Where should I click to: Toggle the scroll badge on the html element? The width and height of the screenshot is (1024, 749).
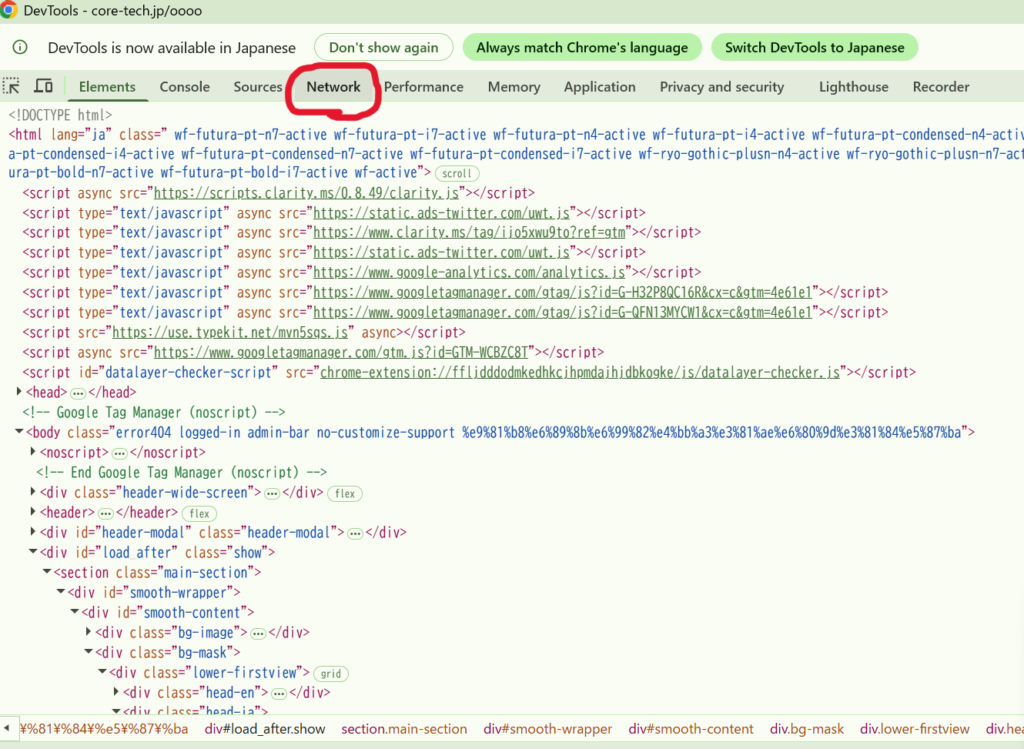click(457, 173)
